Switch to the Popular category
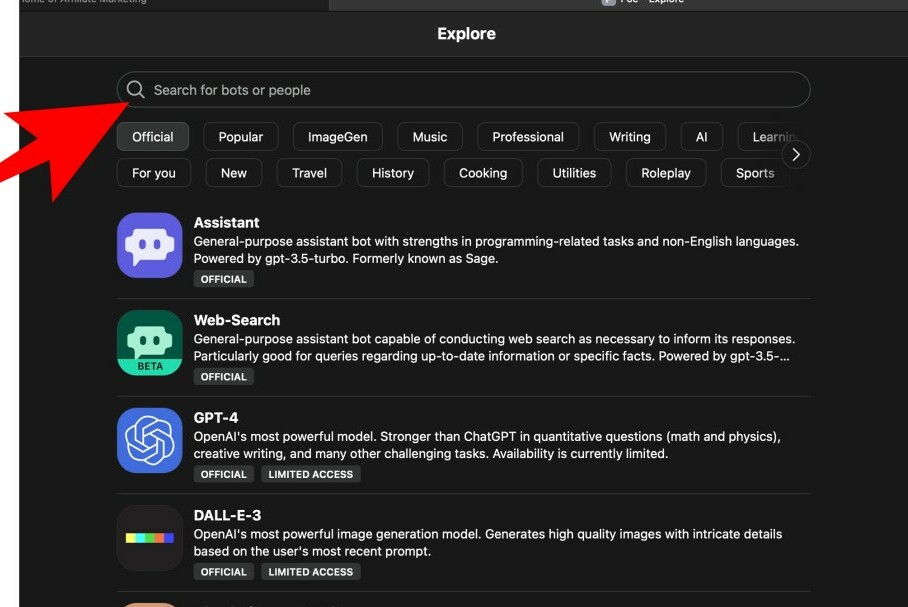908x607 pixels. 241,137
